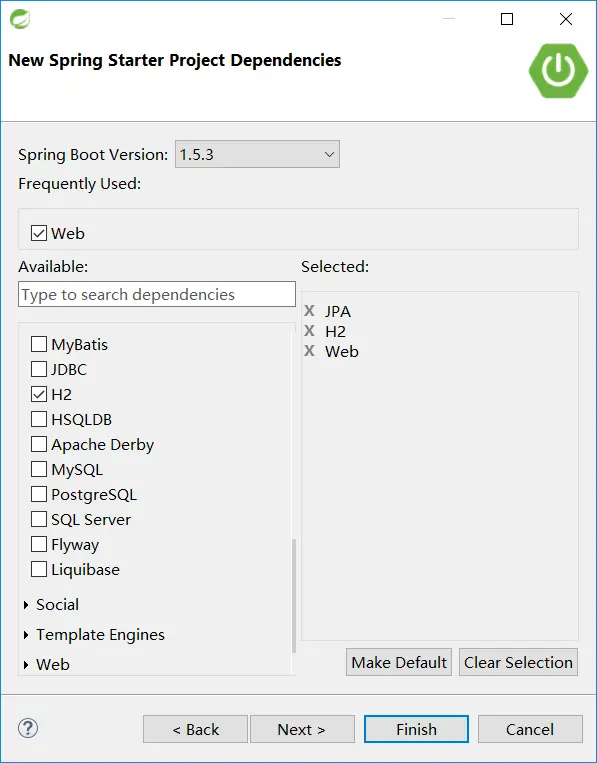Remove JPA via its X icon
This screenshot has width=597, height=763.
tap(309, 310)
